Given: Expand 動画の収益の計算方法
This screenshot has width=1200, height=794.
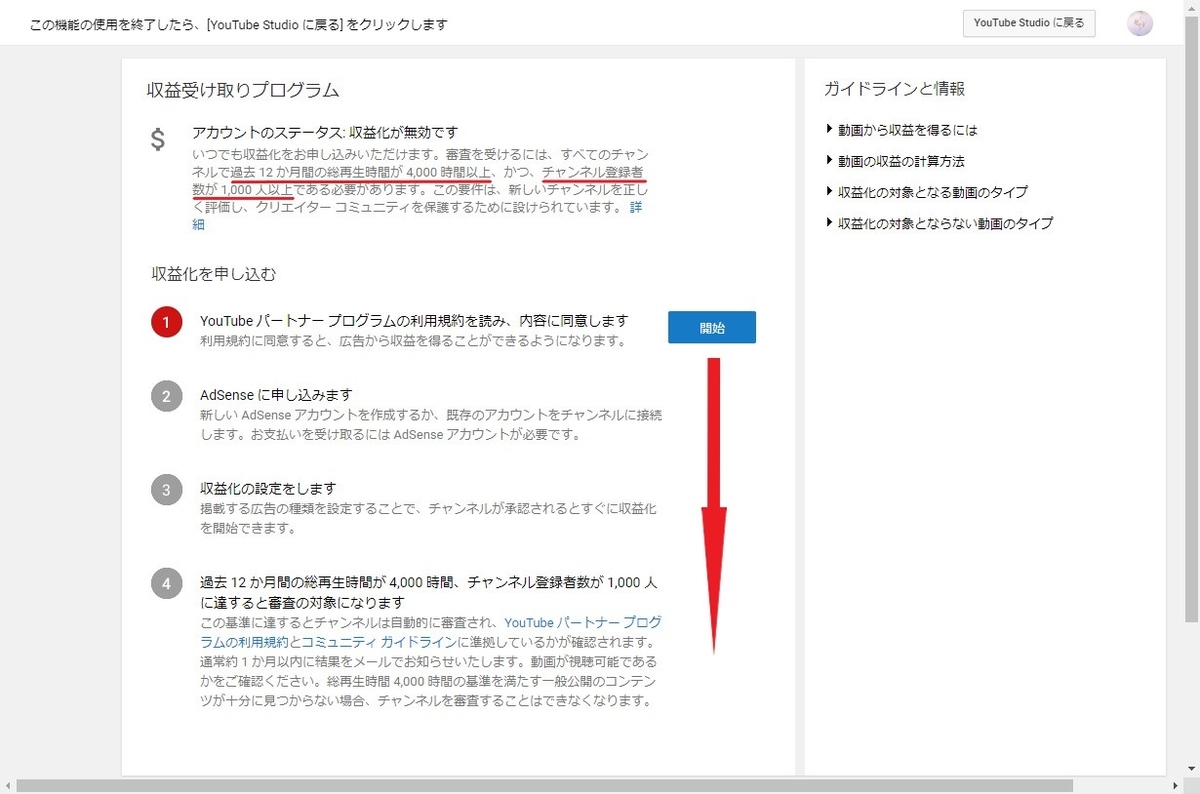Looking at the screenshot, I should (895, 161).
